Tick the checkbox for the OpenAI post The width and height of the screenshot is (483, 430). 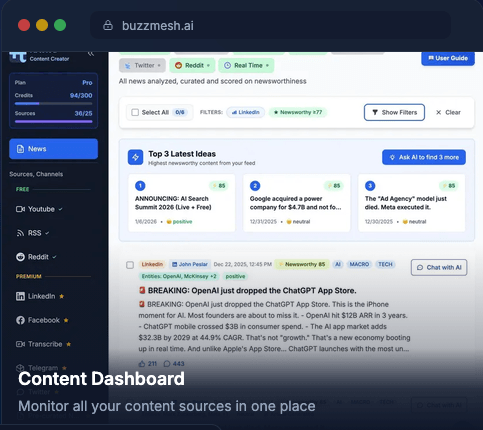130,265
